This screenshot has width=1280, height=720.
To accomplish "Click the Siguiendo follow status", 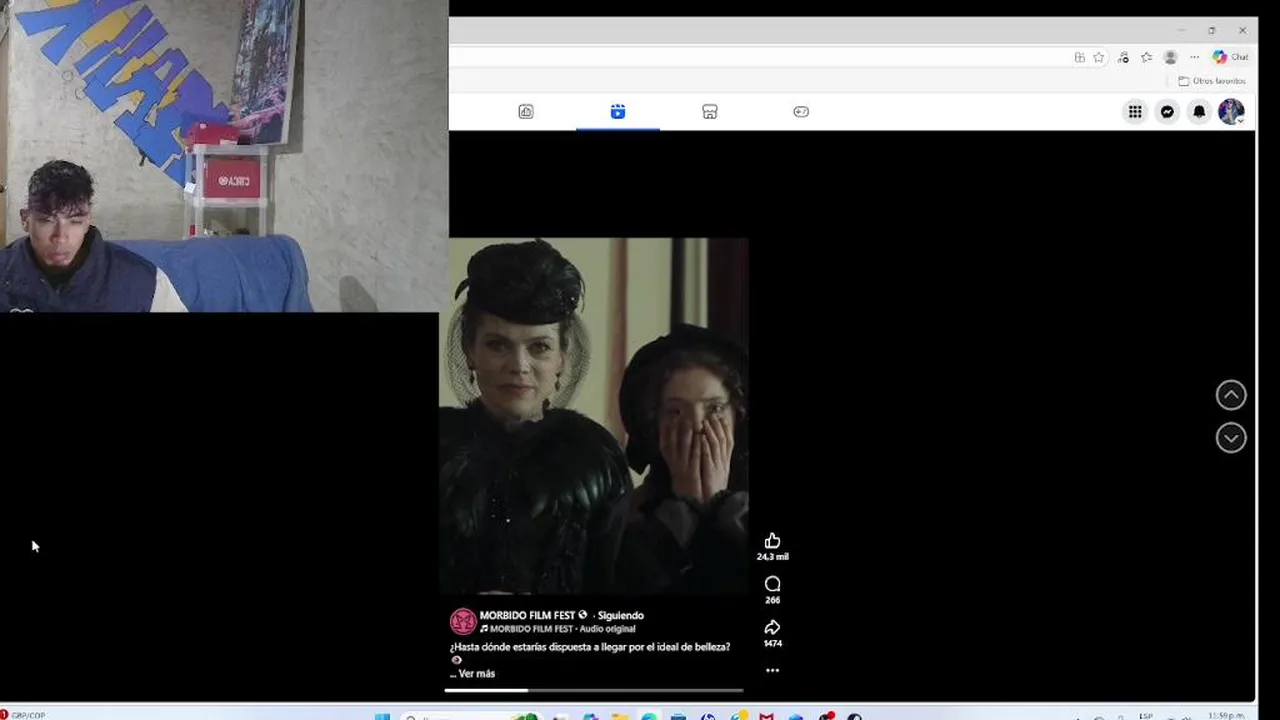I will (621, 615).
